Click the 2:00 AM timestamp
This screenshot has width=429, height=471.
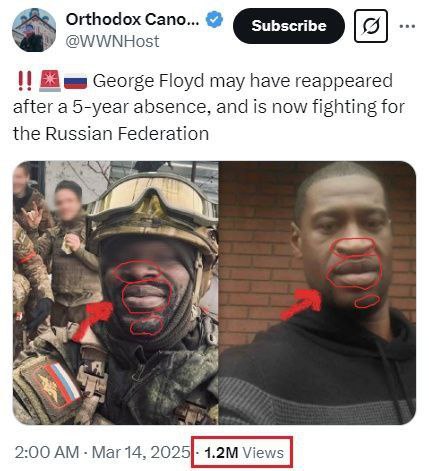coord(47,452)
